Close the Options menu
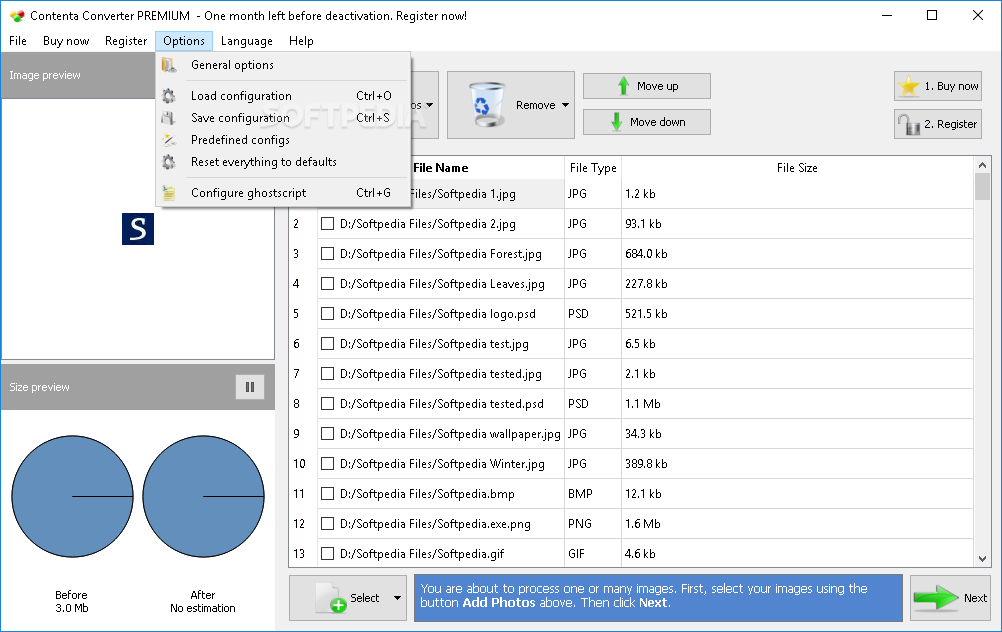This screenshot has height=632, width=1002. [x=184, y=41]
